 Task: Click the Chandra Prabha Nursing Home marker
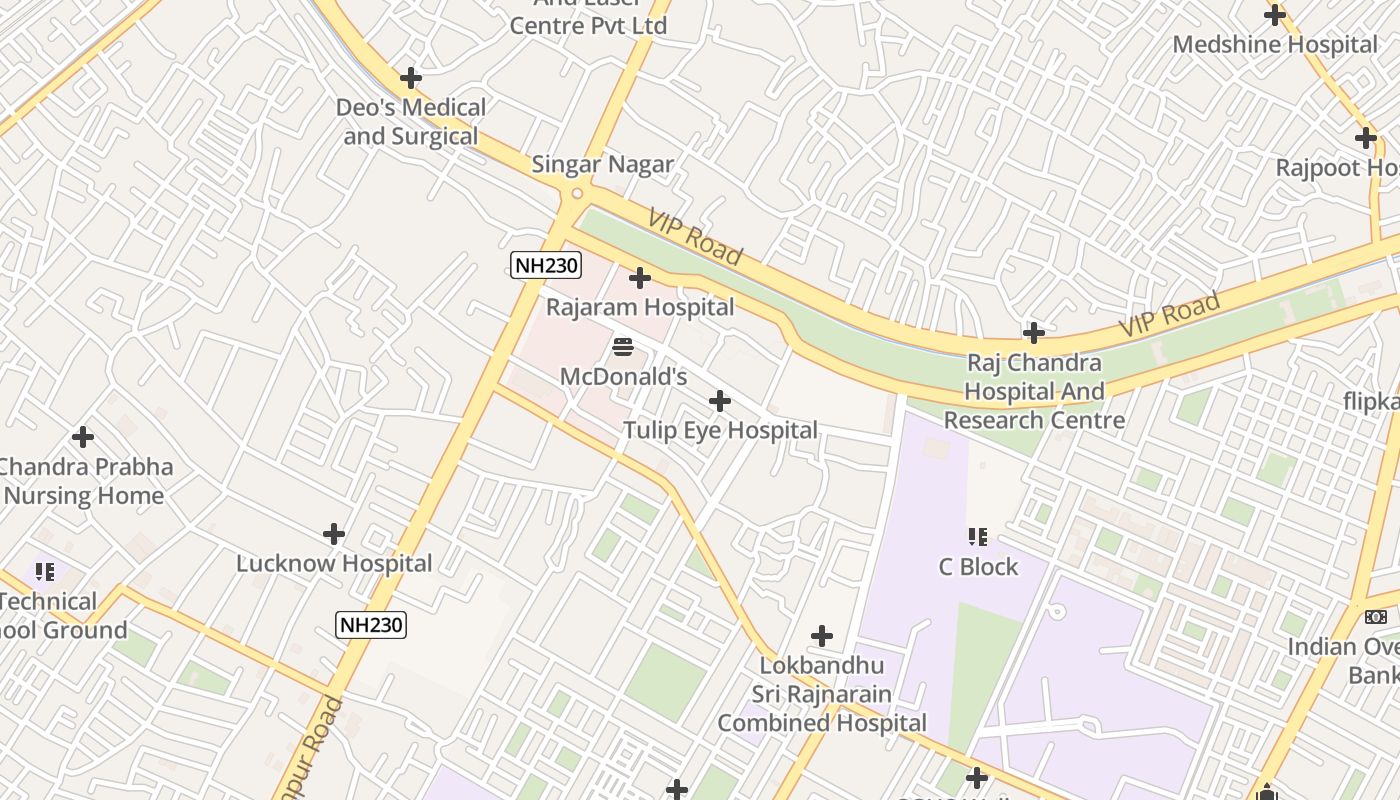pos(83,437)
